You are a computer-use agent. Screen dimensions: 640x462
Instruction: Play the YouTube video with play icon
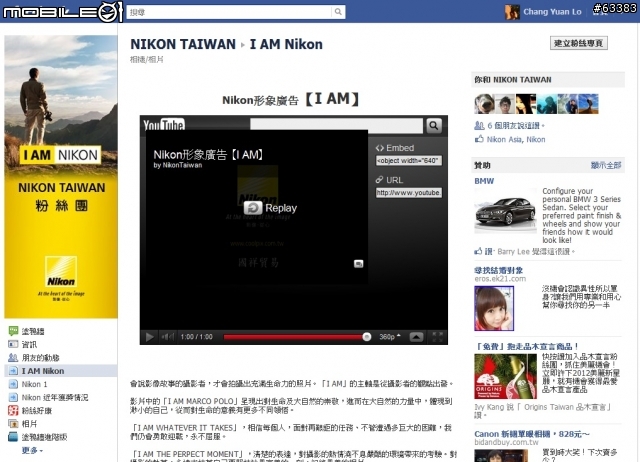(x=149, y=337)
